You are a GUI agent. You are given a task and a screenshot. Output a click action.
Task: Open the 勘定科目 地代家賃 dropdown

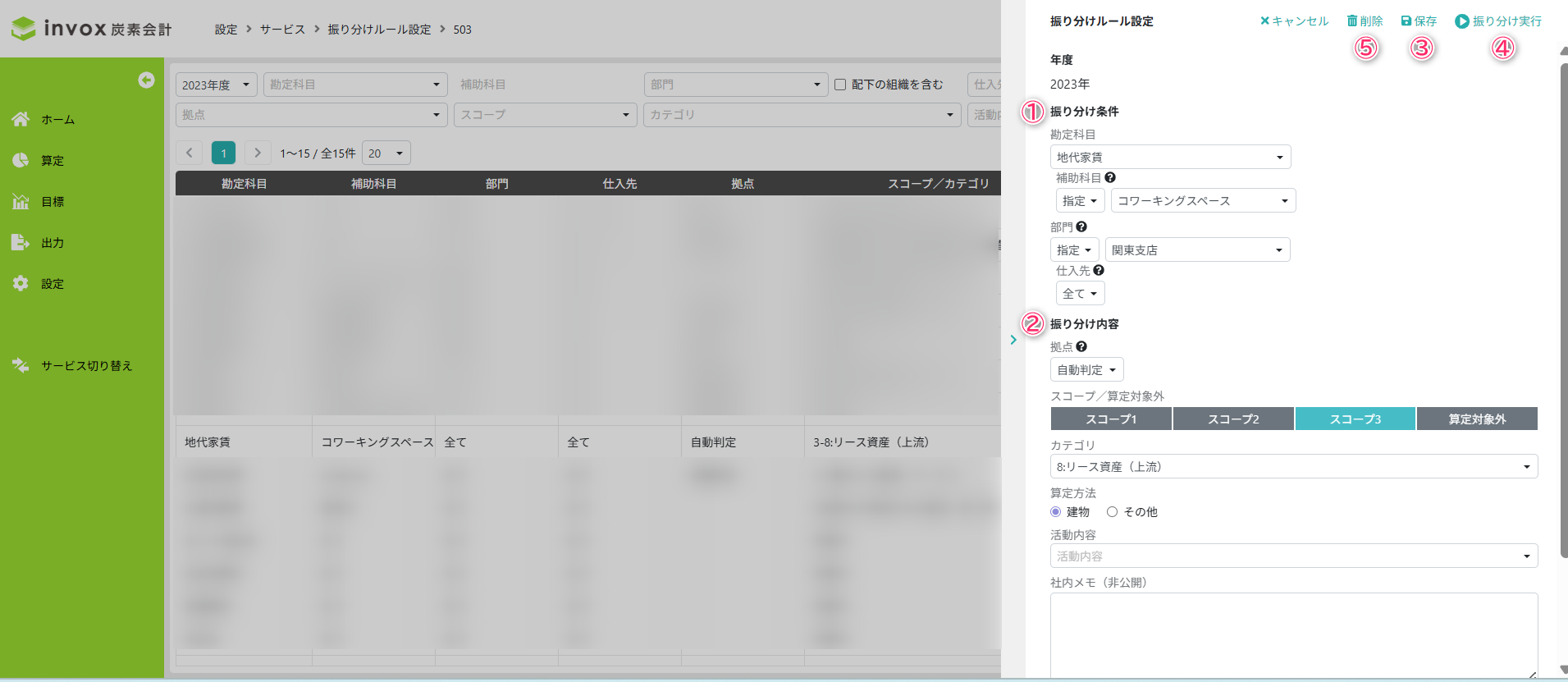pos(1170,157)
